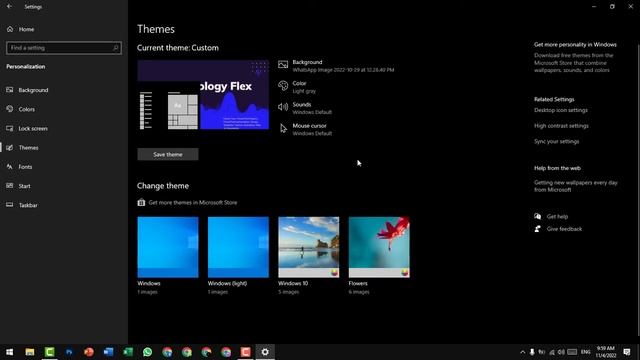Viewport: 640px width, 360px height.
Task: Open File Explorer from the taskbar
Action: [29, 352]
